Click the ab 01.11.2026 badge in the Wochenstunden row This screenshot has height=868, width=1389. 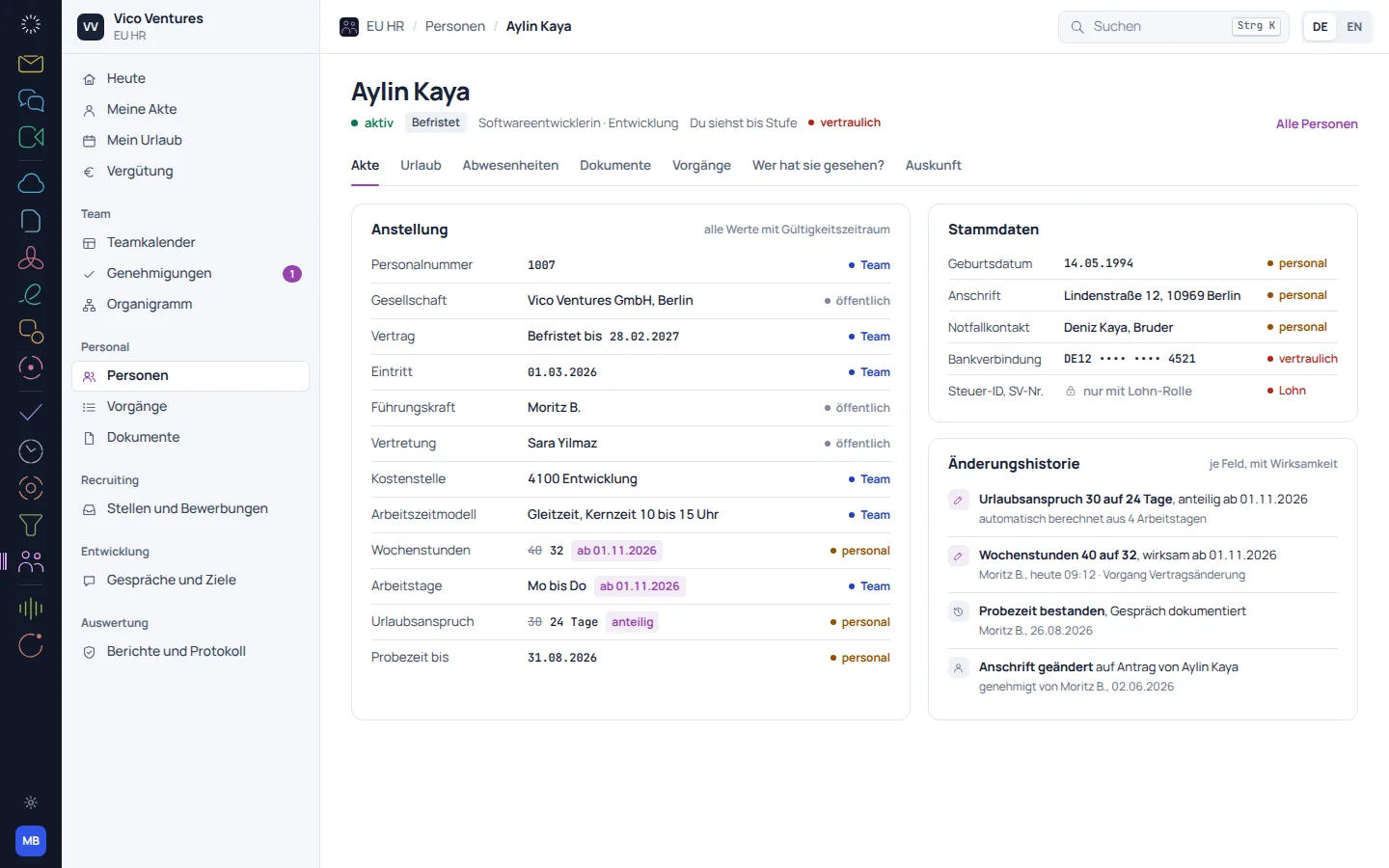616,551
